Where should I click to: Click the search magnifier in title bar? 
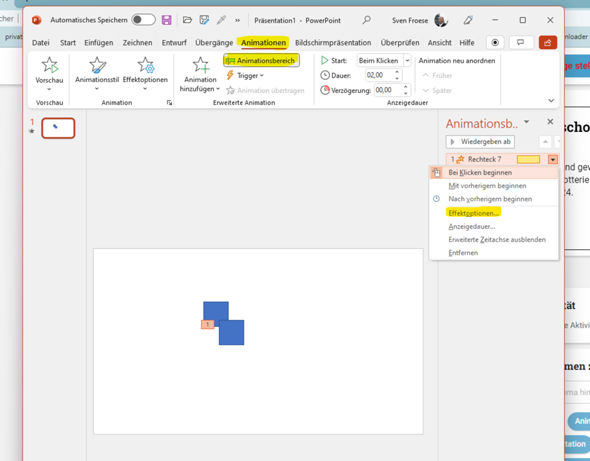tap(366, 20)
